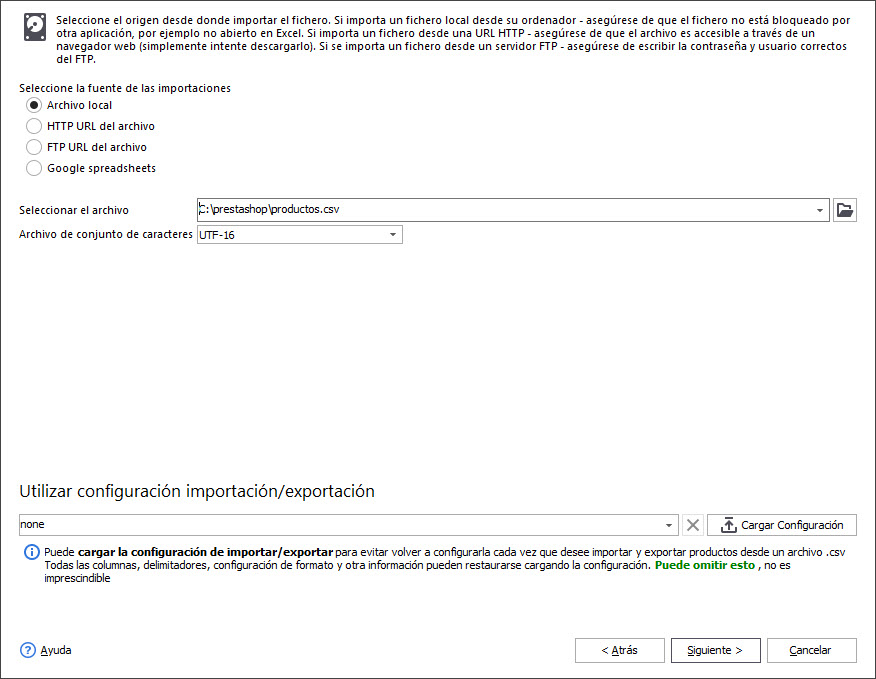Expand the file path dropdown arrow
Viewport: 876px width, 679px height.
[820, 210]
